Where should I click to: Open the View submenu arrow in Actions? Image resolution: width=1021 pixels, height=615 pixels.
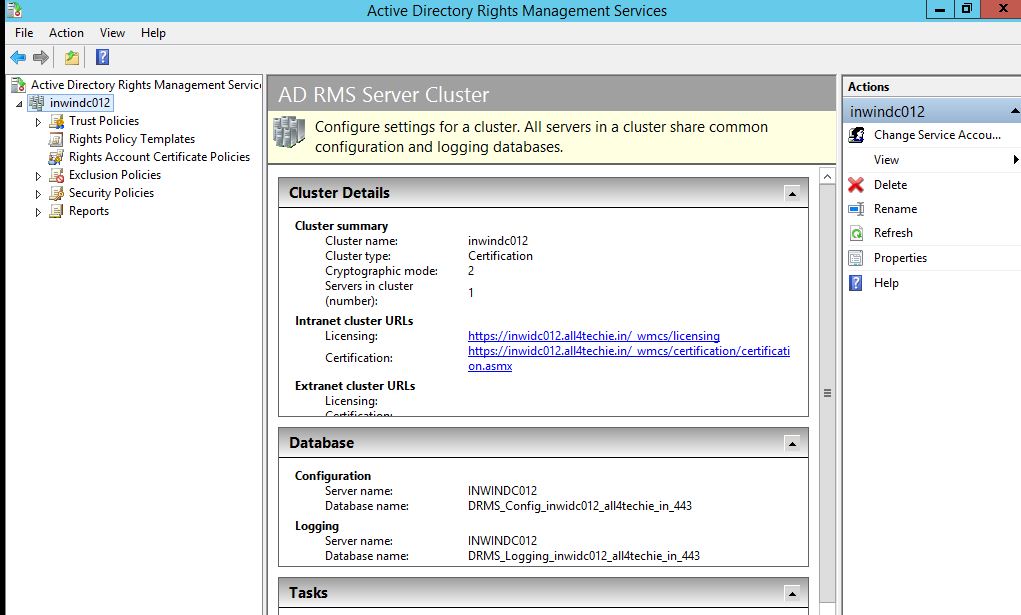[1015, 159]
